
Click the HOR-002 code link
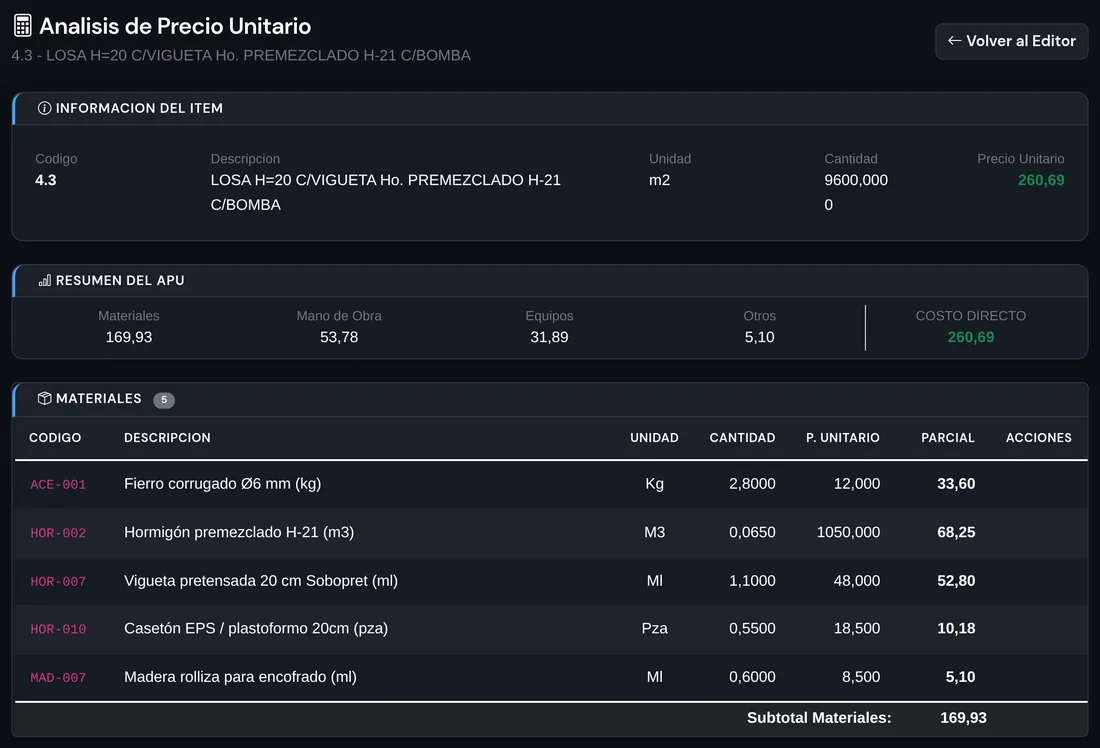[x=58, y=533]
